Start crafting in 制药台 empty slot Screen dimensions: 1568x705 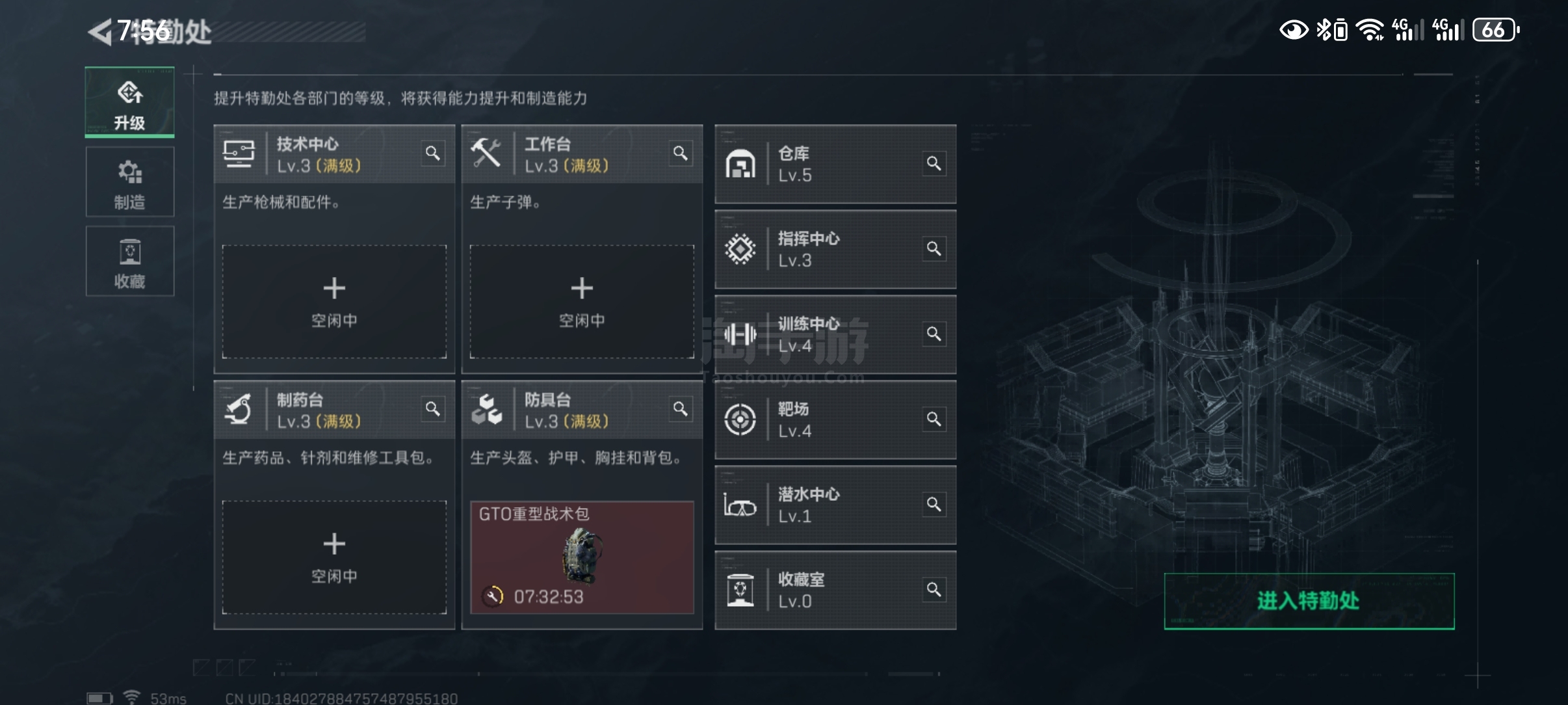pos(334,557)
